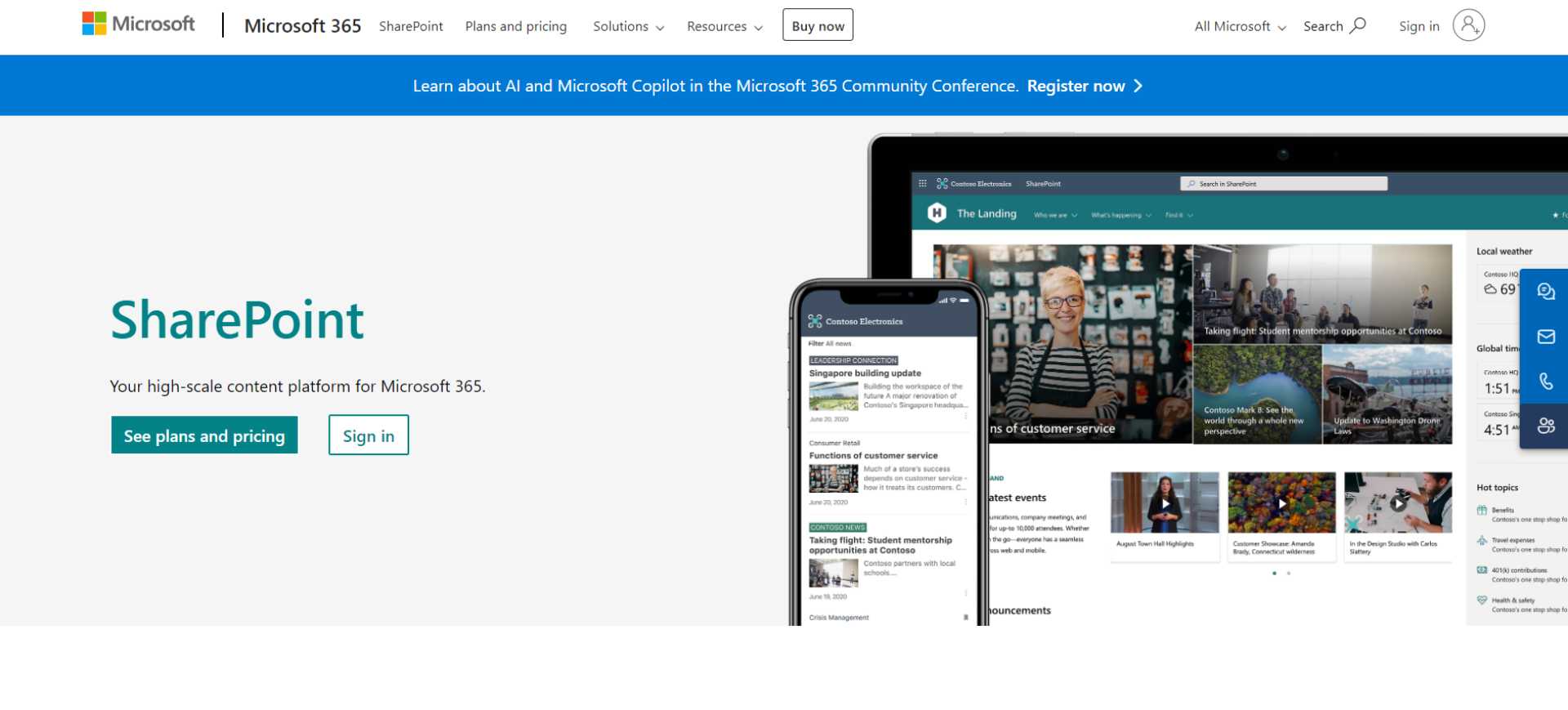The width and height of the screenshot is (1568, 710).
Task: Click Filter All news on phone
Action: click(830, 344)
